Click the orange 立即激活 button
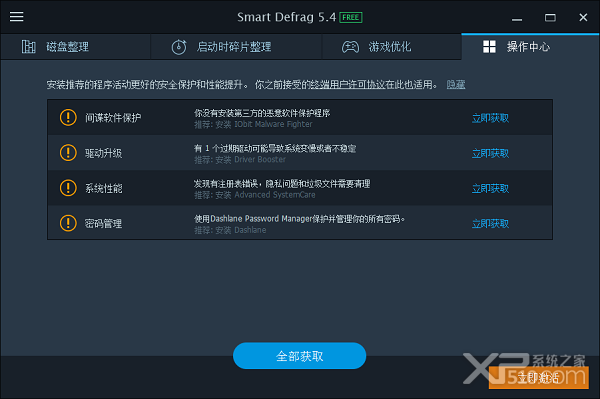 [538, 378]
